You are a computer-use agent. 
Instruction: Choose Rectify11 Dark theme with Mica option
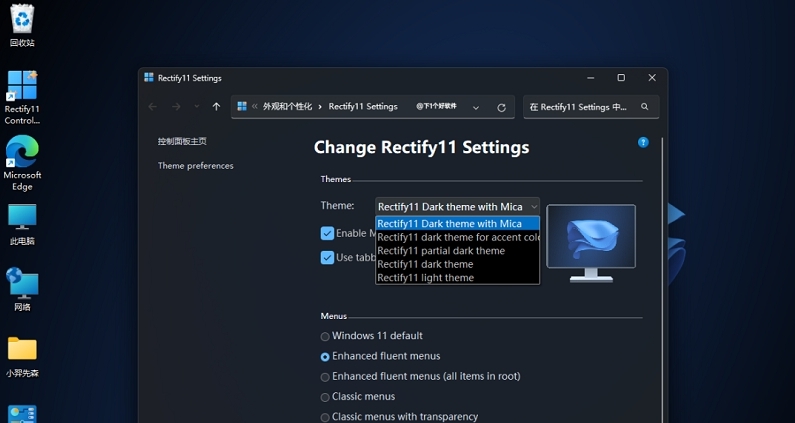tap(457, 224)
